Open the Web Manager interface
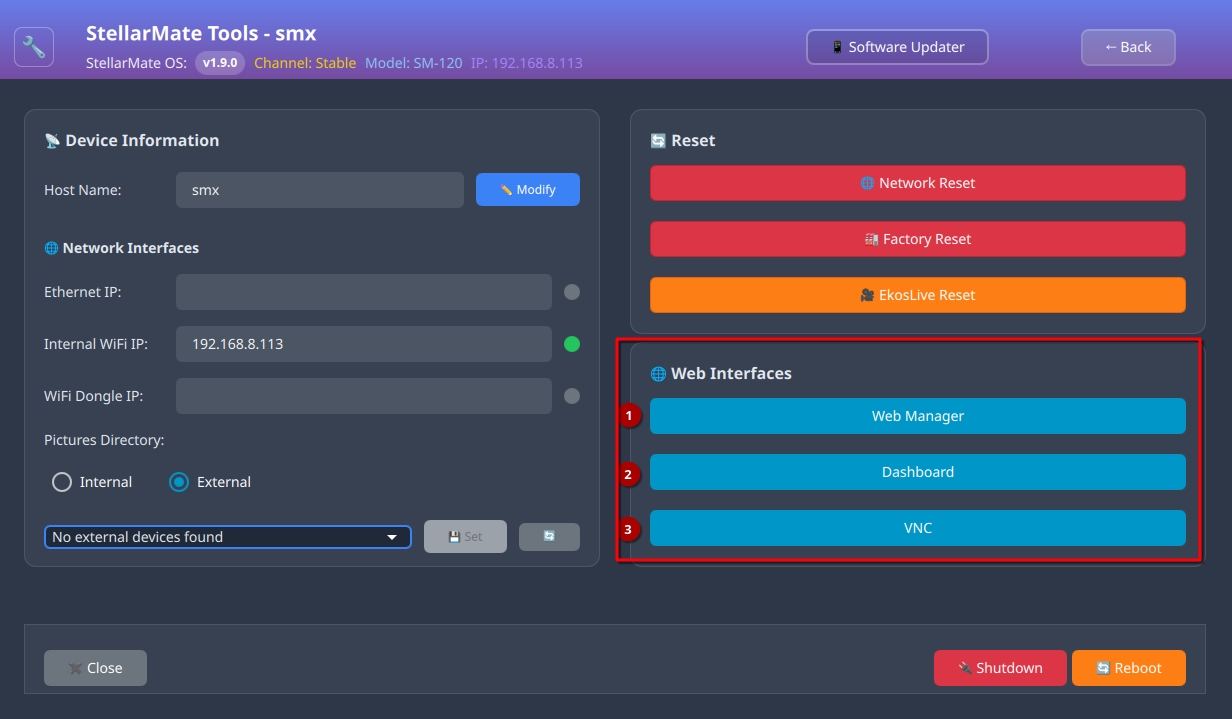 click(918, 416)
